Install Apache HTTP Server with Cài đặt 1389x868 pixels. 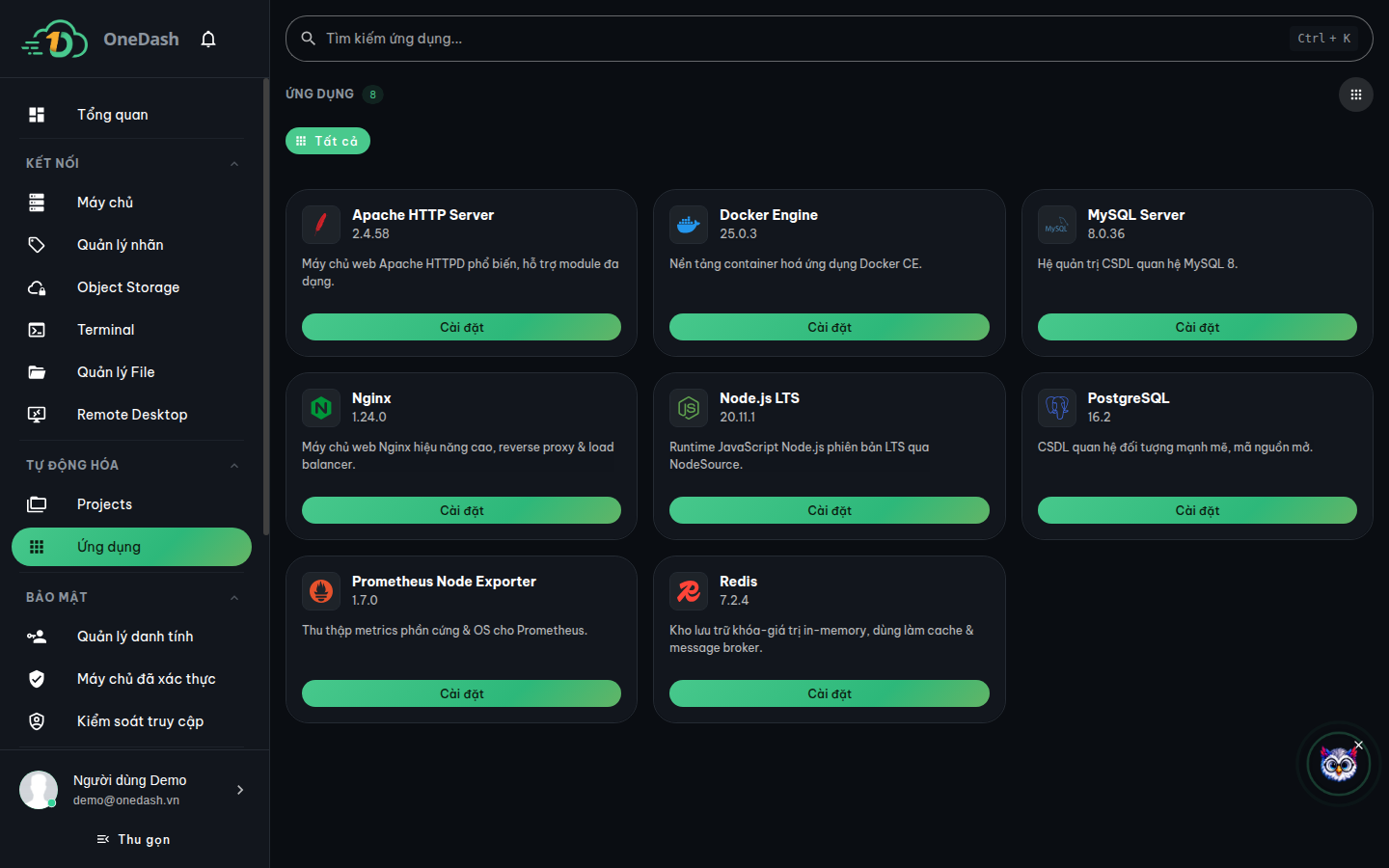pos(461,327)
